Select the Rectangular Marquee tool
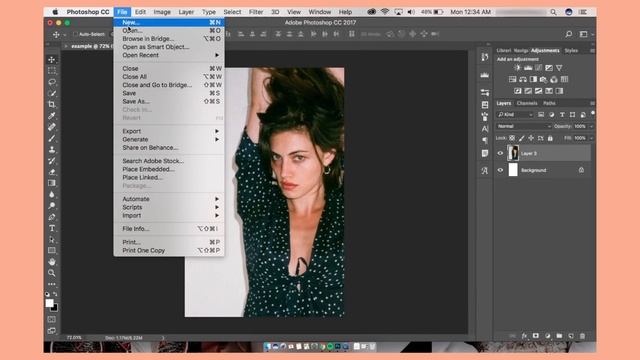Viewport: 640px width, 360px height. click(52, 71)
